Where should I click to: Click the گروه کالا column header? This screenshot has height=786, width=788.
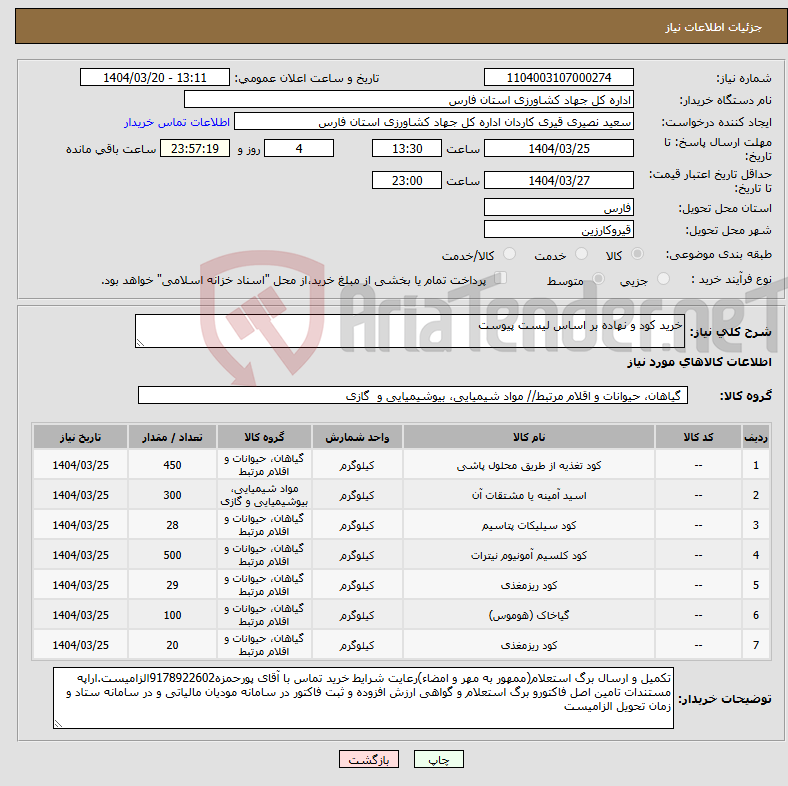point(264,437)
